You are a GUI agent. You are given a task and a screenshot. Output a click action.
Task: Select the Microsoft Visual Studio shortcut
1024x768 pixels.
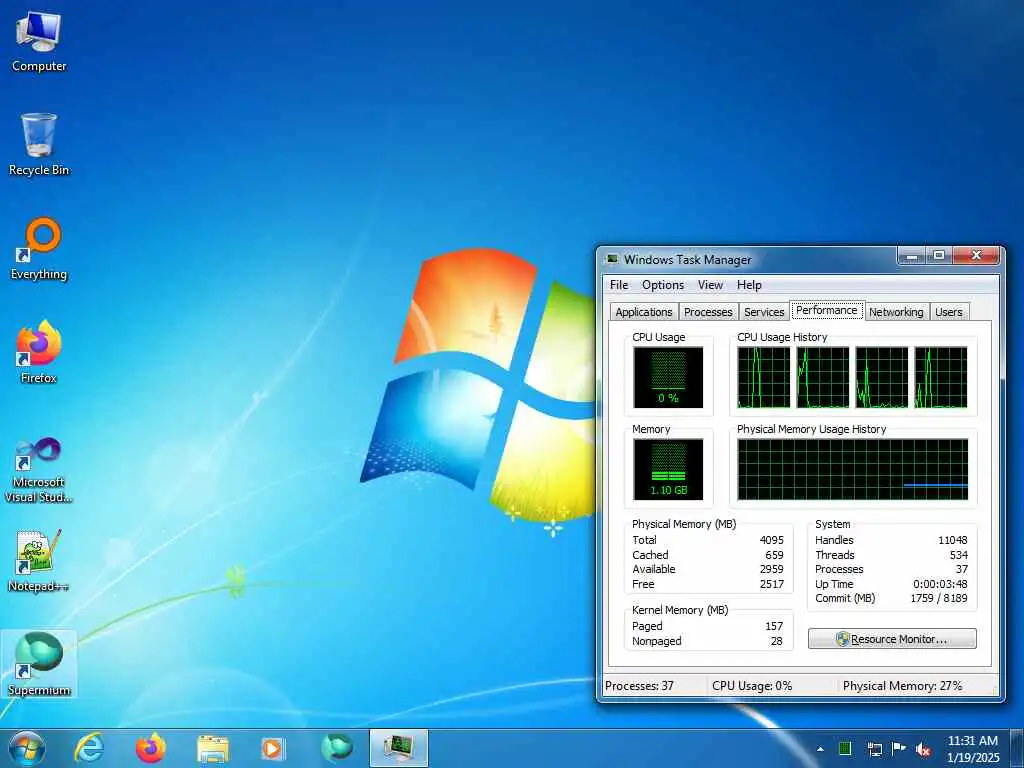click(39, 470)
